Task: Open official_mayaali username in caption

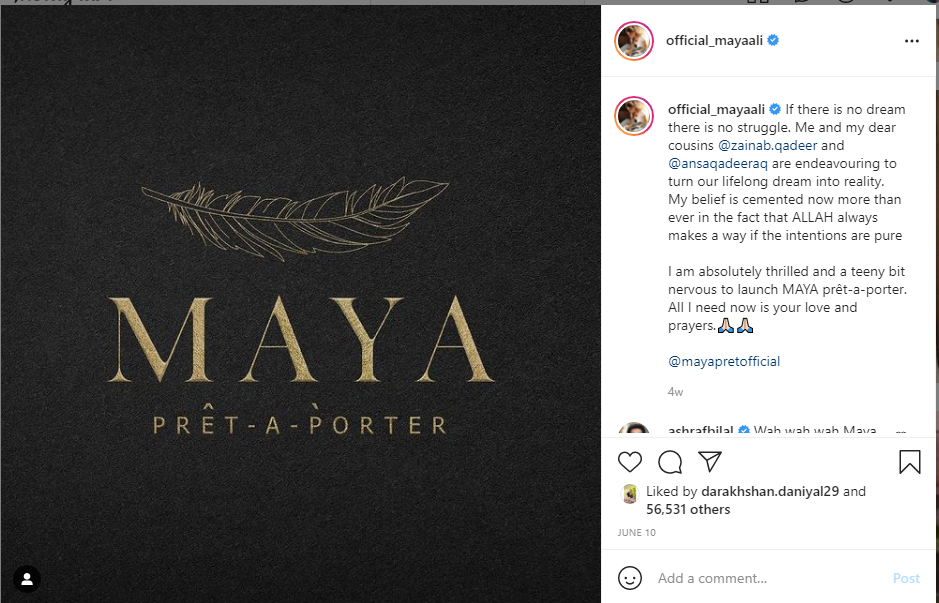Action: (x=716, y=110)
